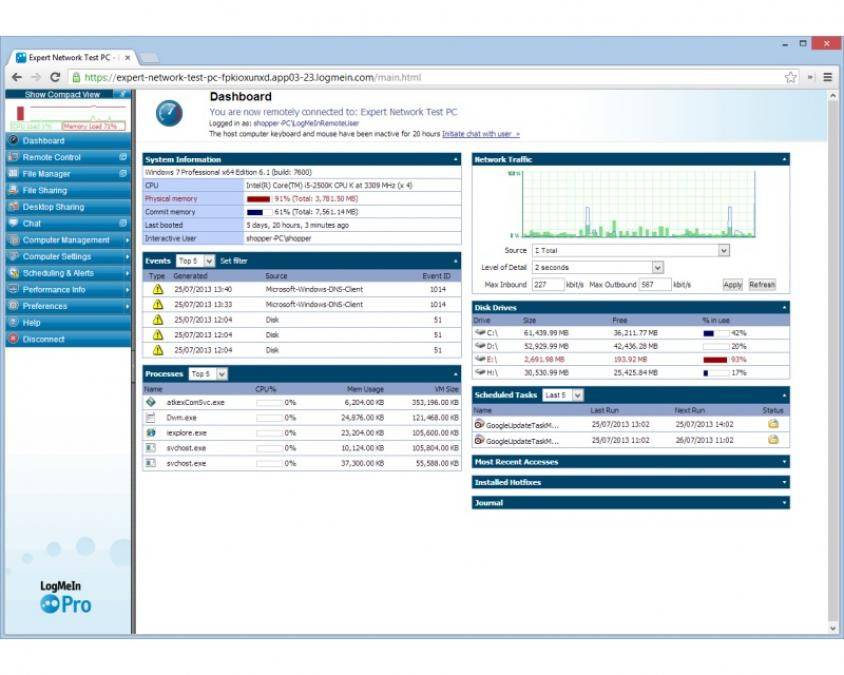Click the browser address bar URL
This screenshot has width=844, height=675.
click(253, 78)
